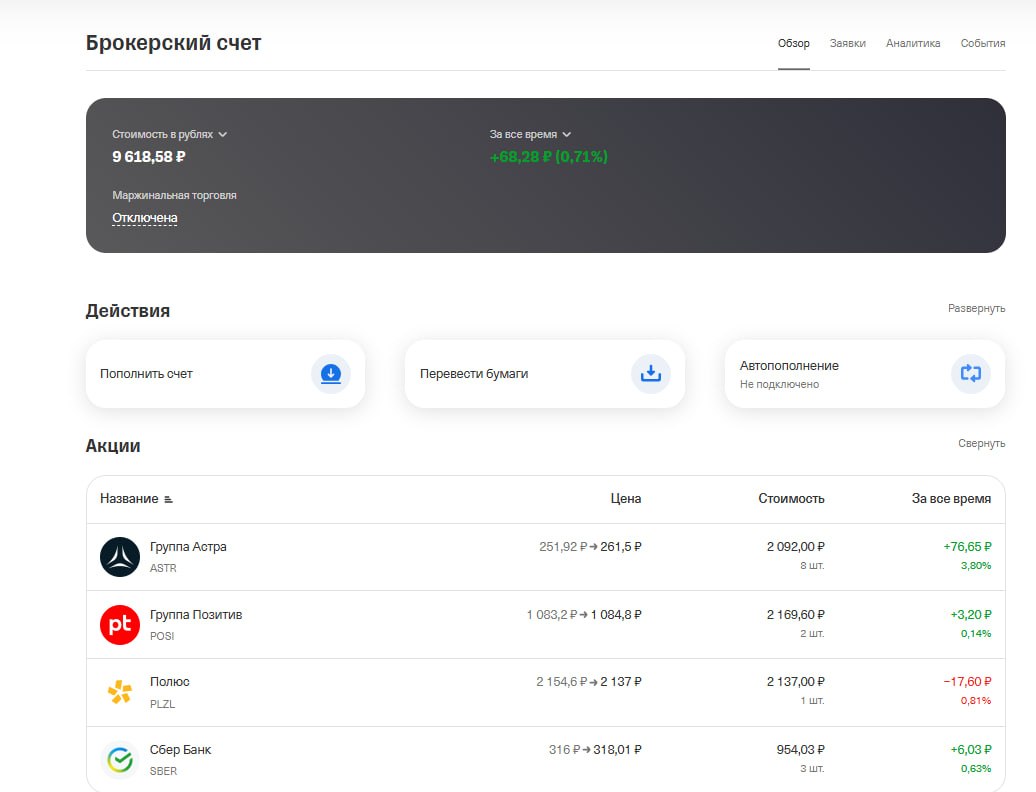Click the top-up account download icon
Viewport: 1036px width, 792px height.
pos(330,374)
